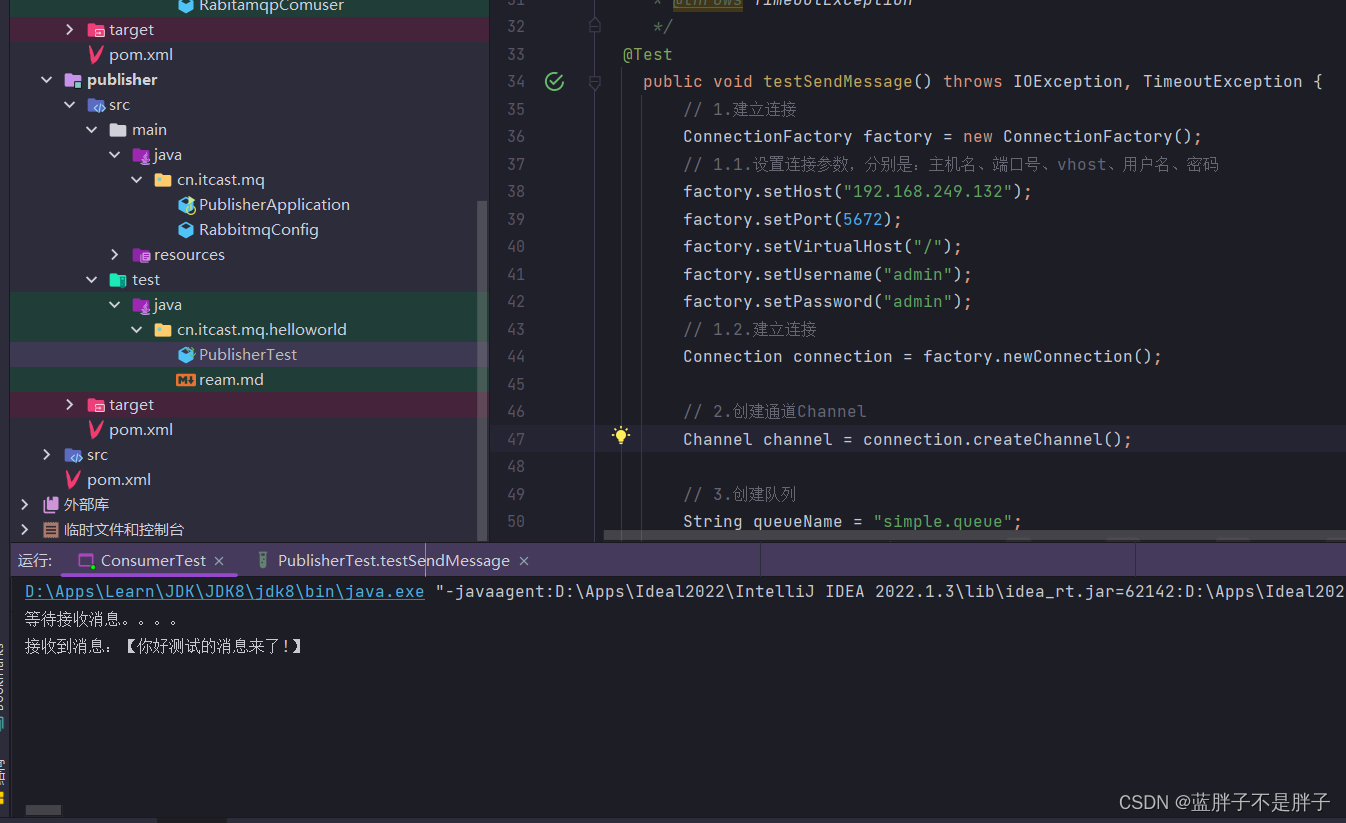Select the java source folder under test
Image resolution: width=1346 pixels, height=823 pixels.
[x=168, y=305]
